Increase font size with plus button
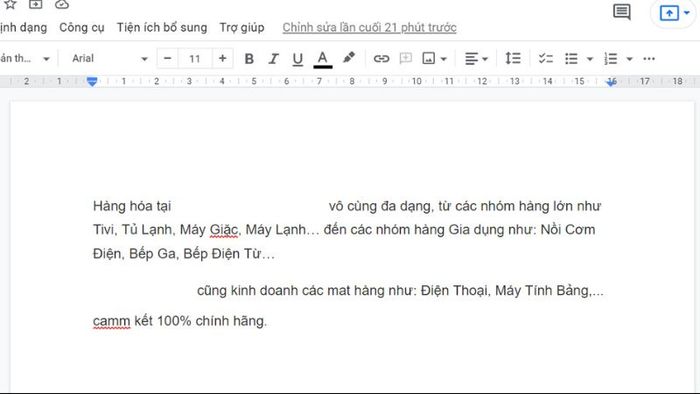This screenshot has height=394, width=700. point(222,58)
